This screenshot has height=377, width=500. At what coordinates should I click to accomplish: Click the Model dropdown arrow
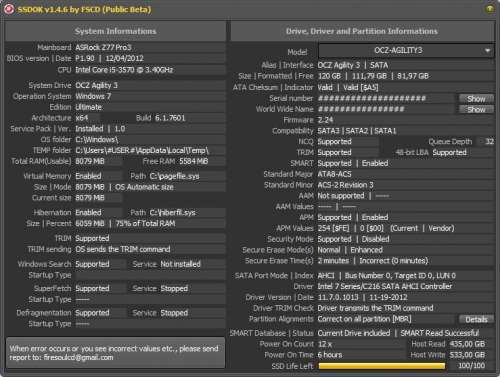tap(487, 51)
